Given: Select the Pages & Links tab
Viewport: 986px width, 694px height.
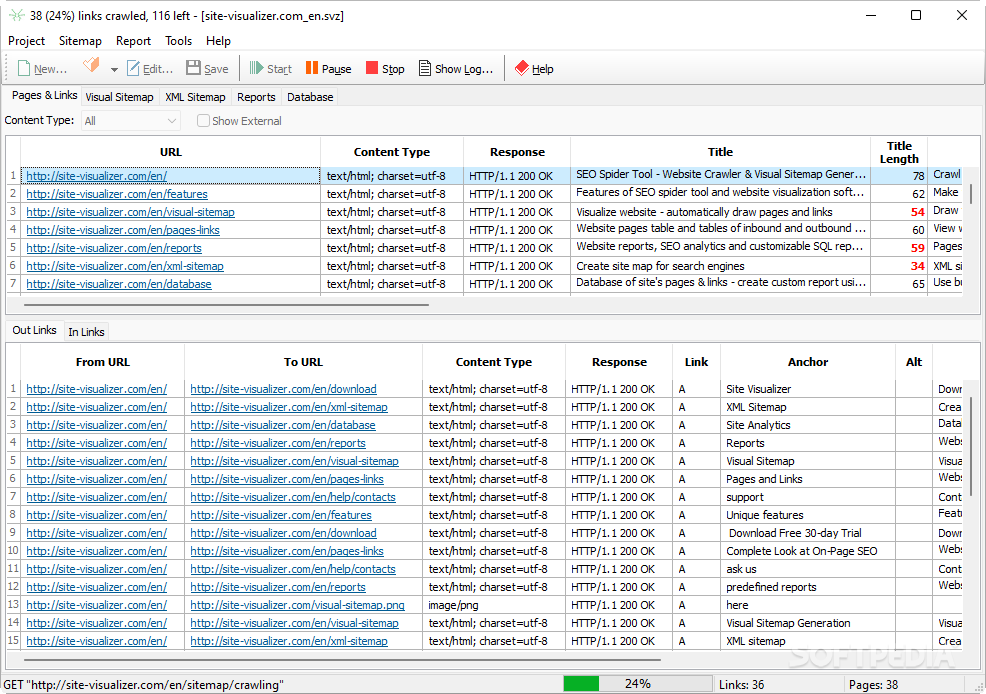Looking at the screenshot, I should click(45, 96).
